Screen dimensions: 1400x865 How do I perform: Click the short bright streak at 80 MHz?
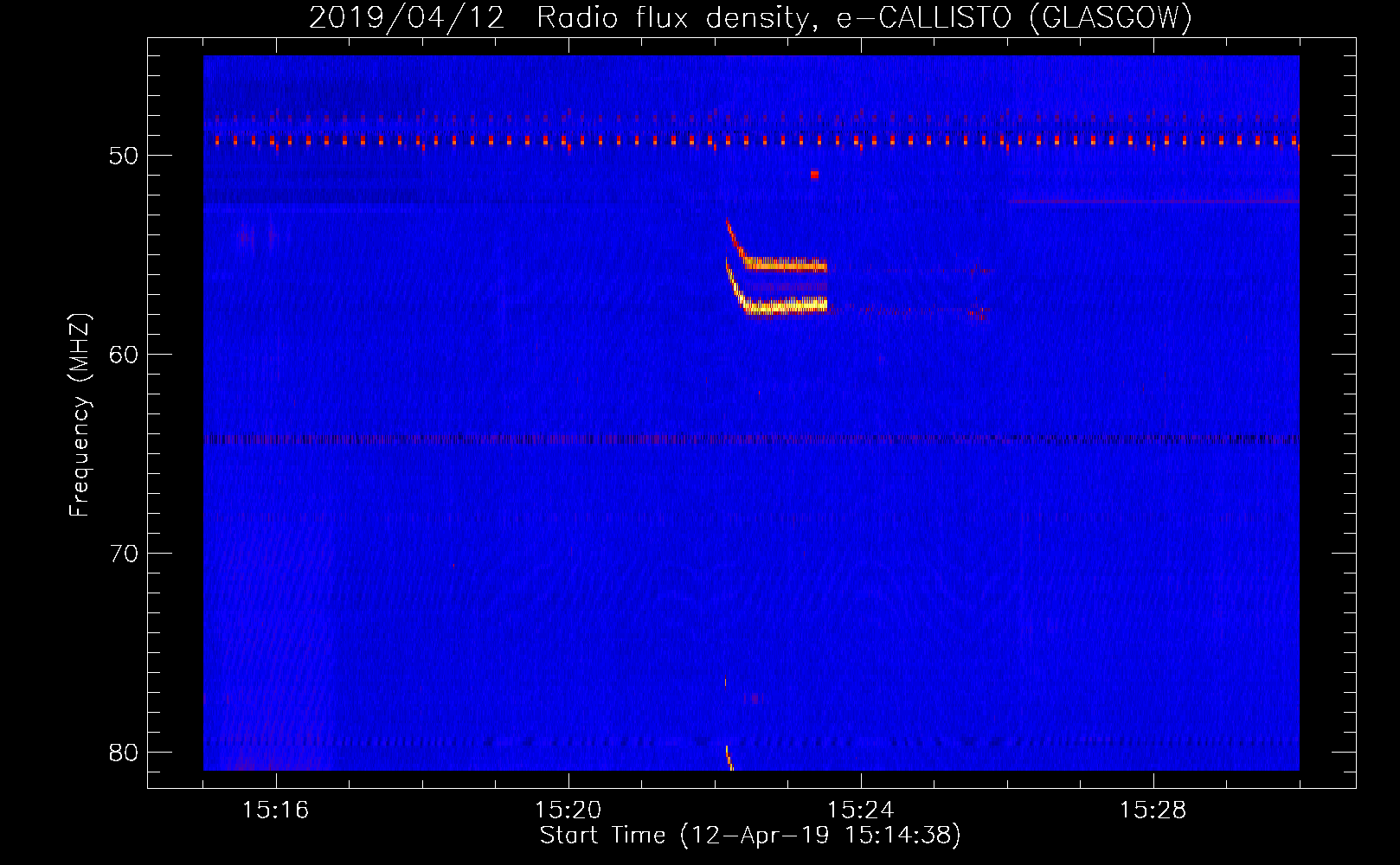(729, 758)
